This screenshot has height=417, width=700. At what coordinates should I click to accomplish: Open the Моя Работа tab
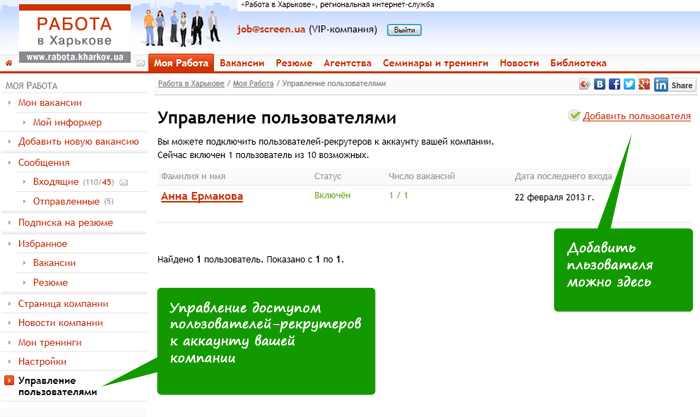pos(181,63)
